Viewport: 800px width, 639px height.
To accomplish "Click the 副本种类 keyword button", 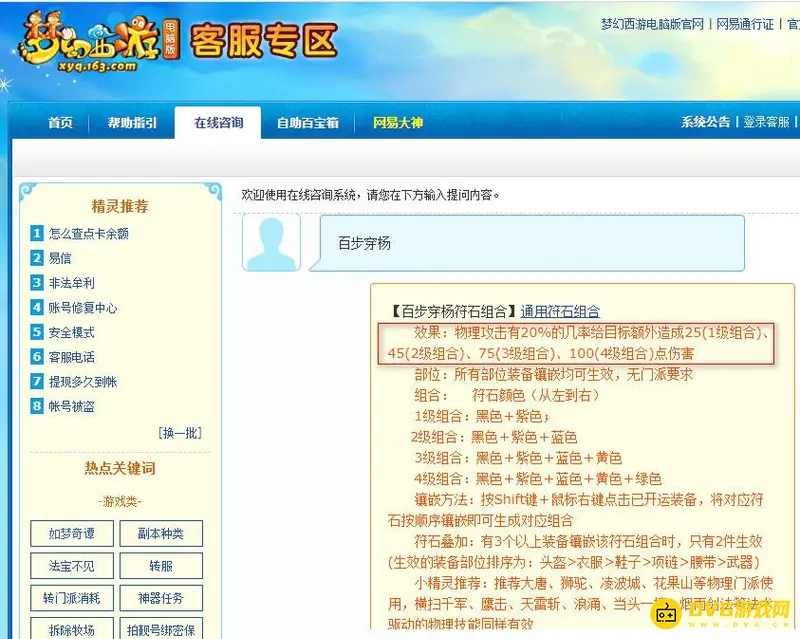I will tap(161, 534).
